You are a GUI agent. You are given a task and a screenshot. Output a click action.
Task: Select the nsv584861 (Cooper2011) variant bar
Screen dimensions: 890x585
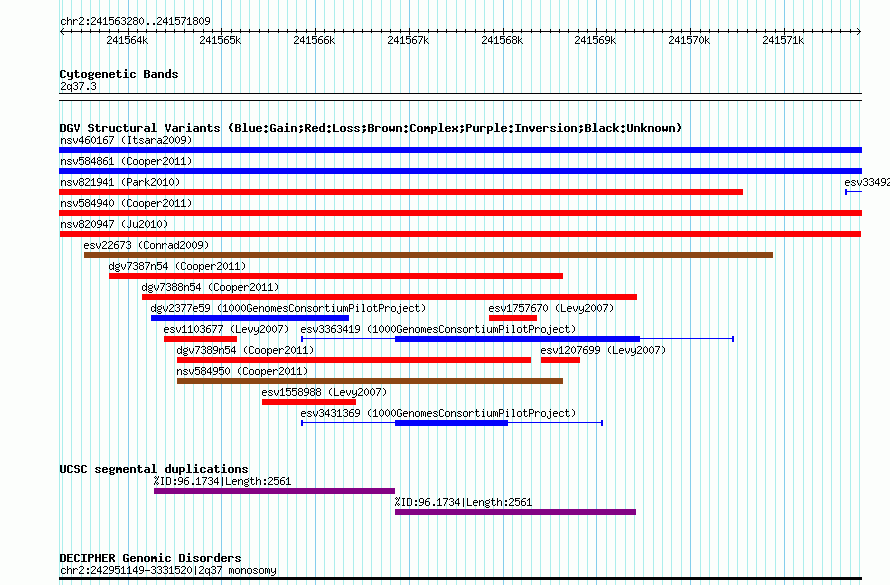[460, 171]
